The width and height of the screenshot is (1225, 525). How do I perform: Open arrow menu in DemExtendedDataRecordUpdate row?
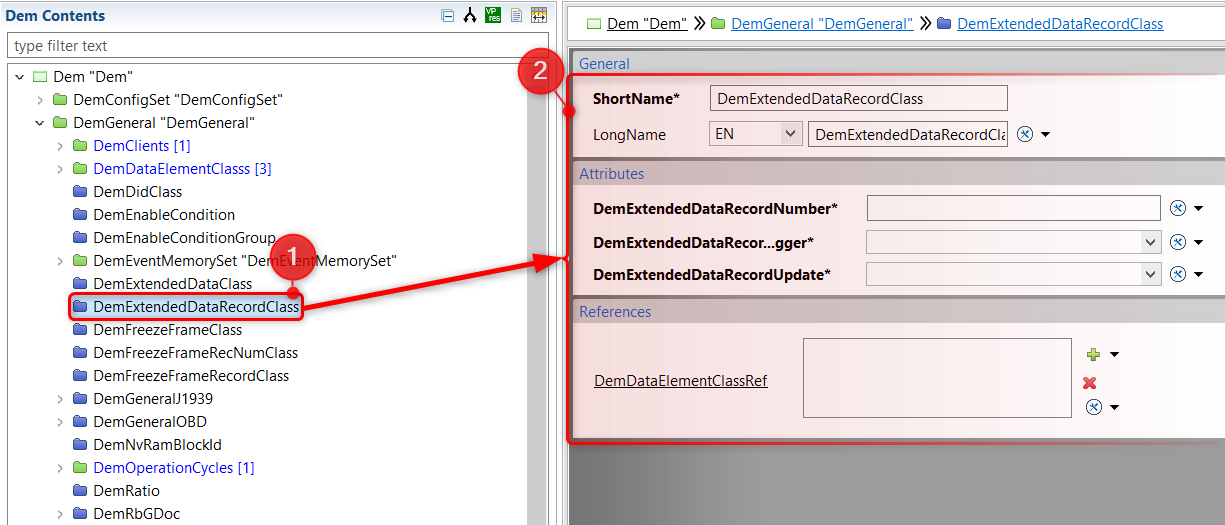pos(1198,275)
